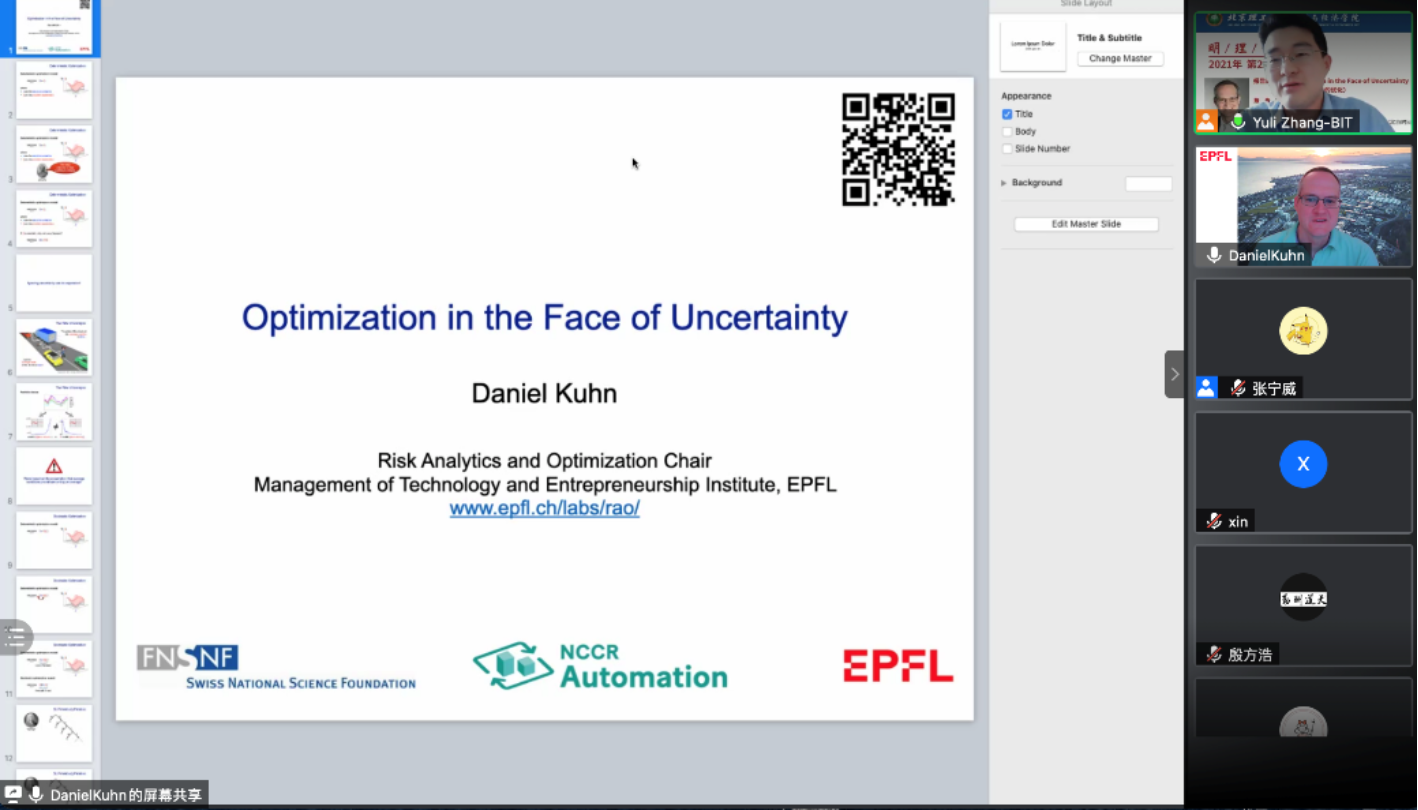1418x810 pixels.
Task: Click the muted microphone icon for xin
Action: (x=1214, y=521)
